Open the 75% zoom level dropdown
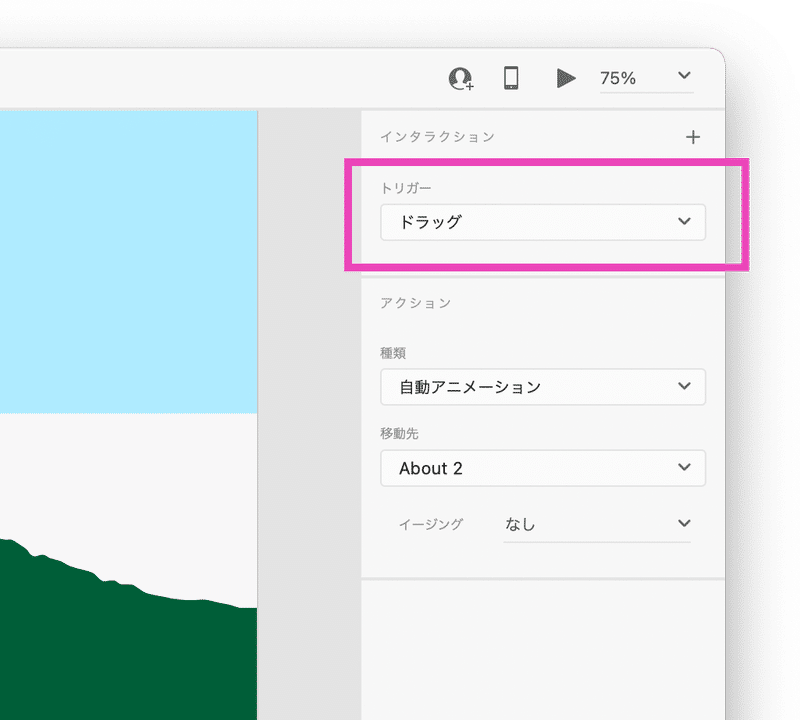The image size is (800, 720). click(x=646, y=78)
